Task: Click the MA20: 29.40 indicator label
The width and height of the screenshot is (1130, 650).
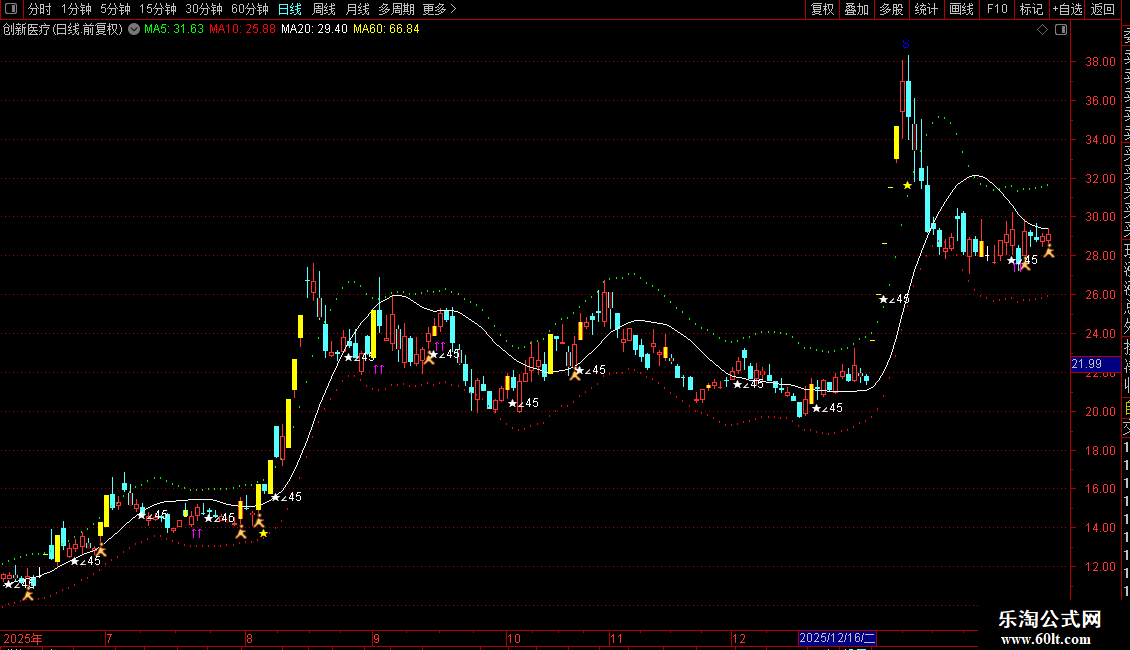Action: click(314, 30)
